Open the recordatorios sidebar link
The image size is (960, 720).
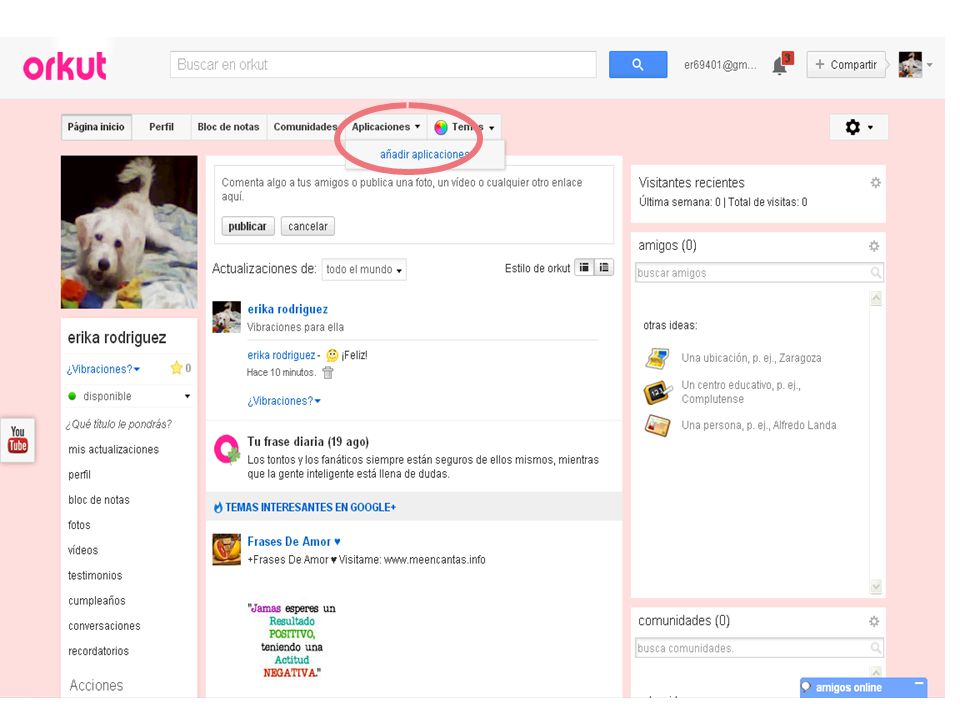pos(98,651)
